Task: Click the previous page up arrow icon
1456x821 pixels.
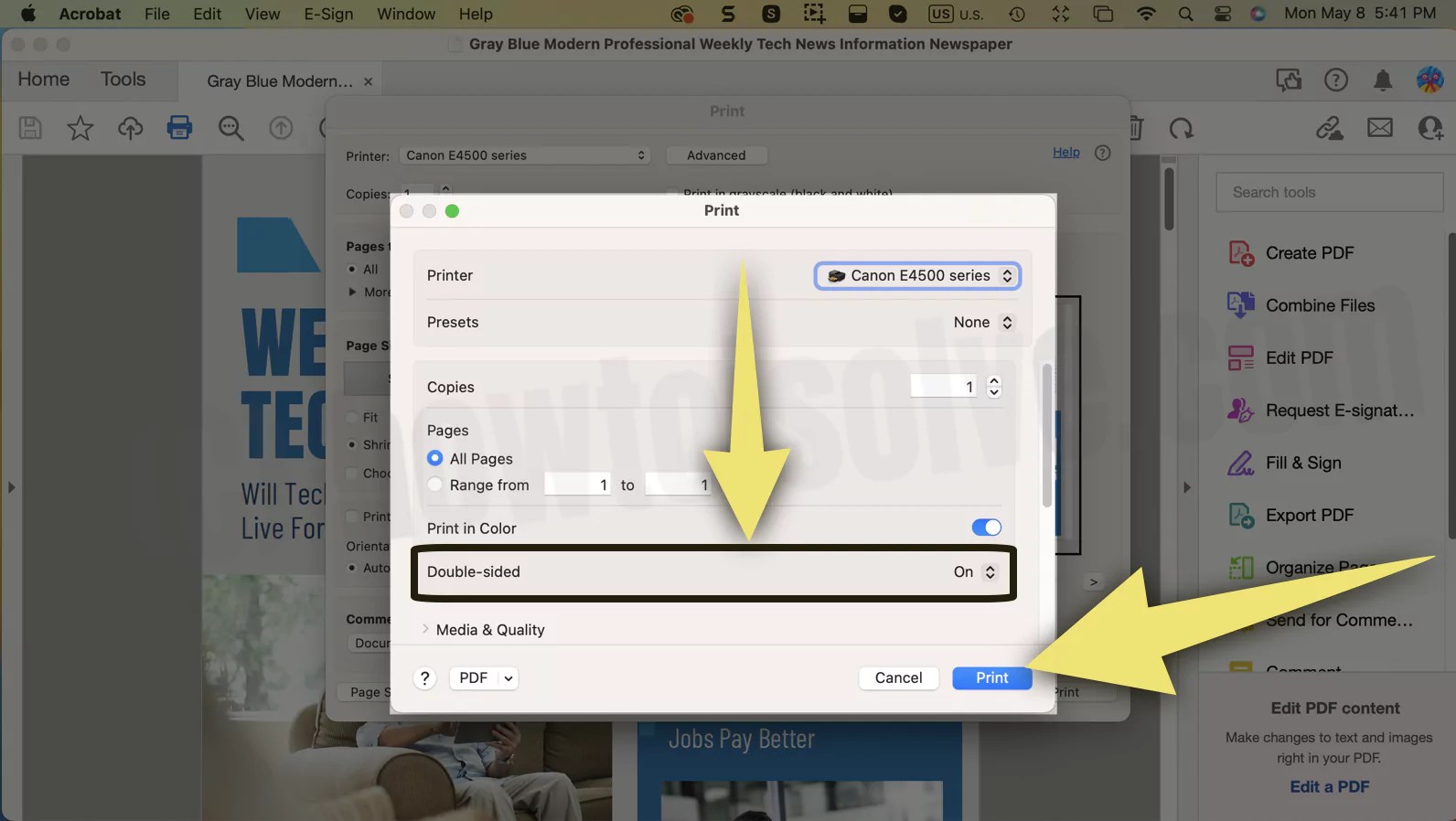Action: coord(281,128)
